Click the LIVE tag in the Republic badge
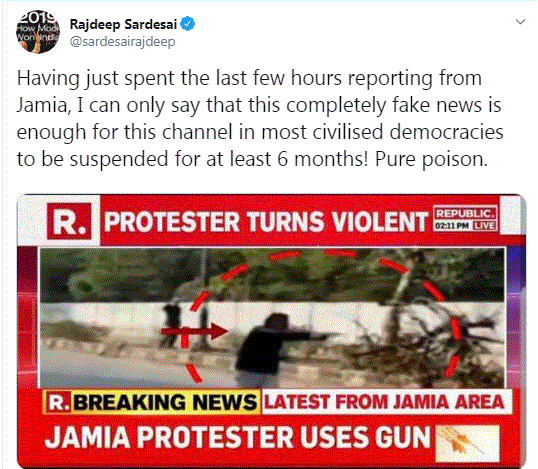 pos(484,226)
